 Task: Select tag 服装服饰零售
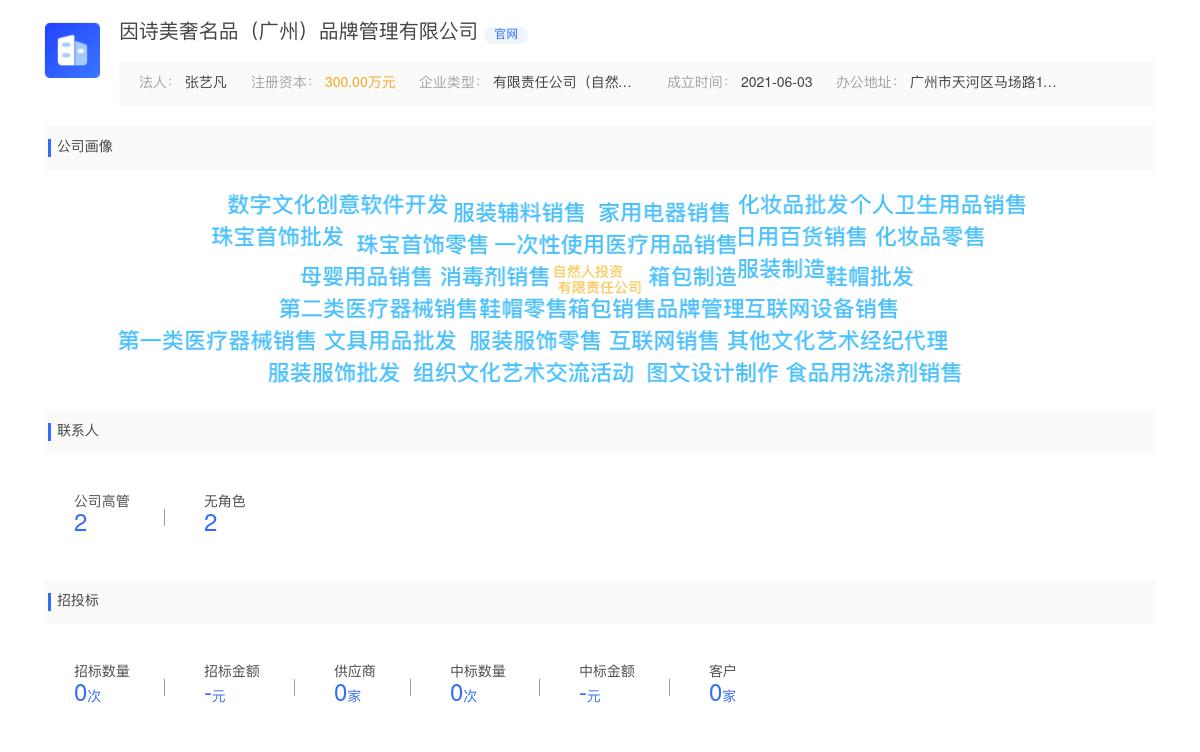coord(535,341)
